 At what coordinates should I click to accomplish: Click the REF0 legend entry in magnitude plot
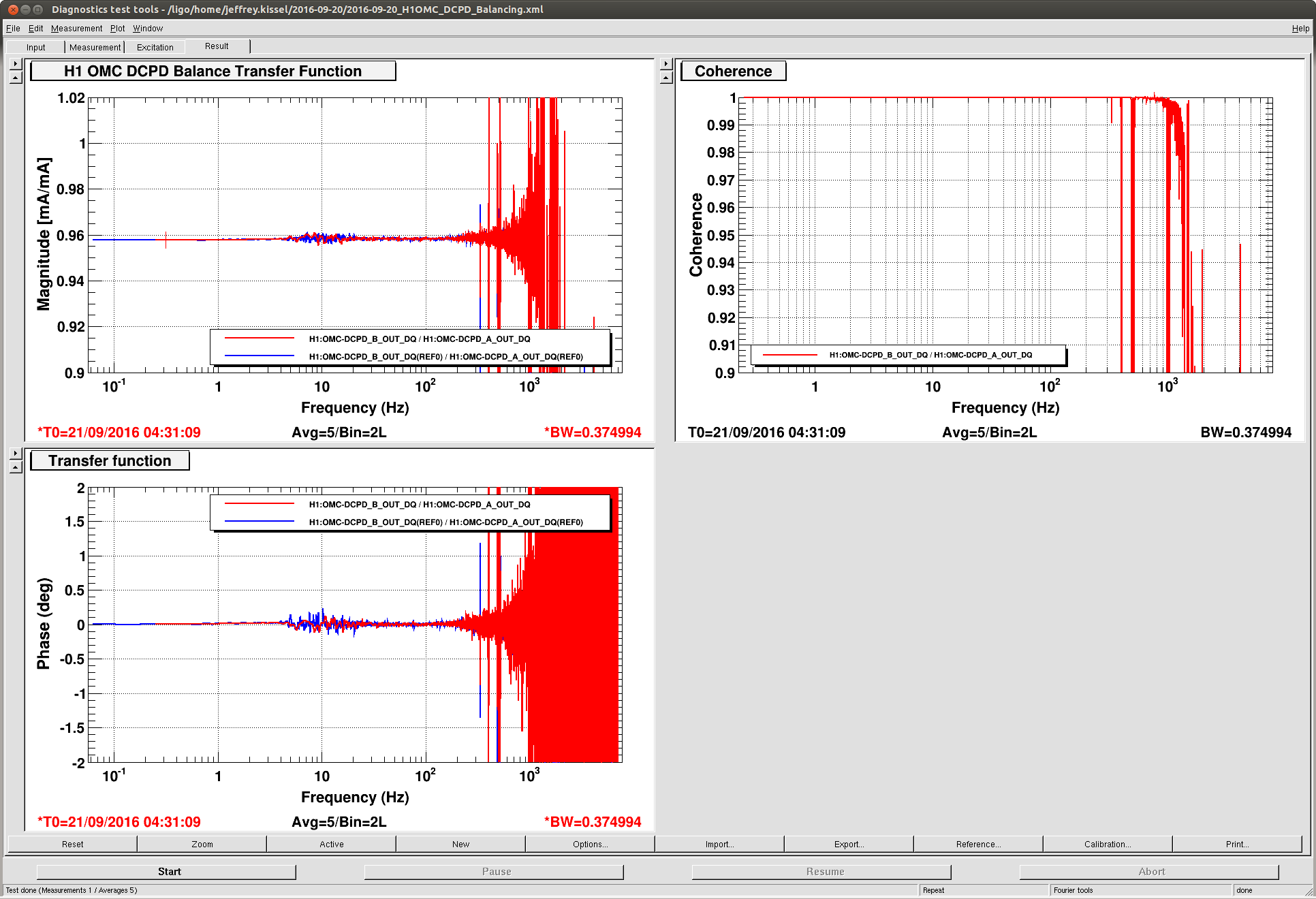tap(445, 357)
